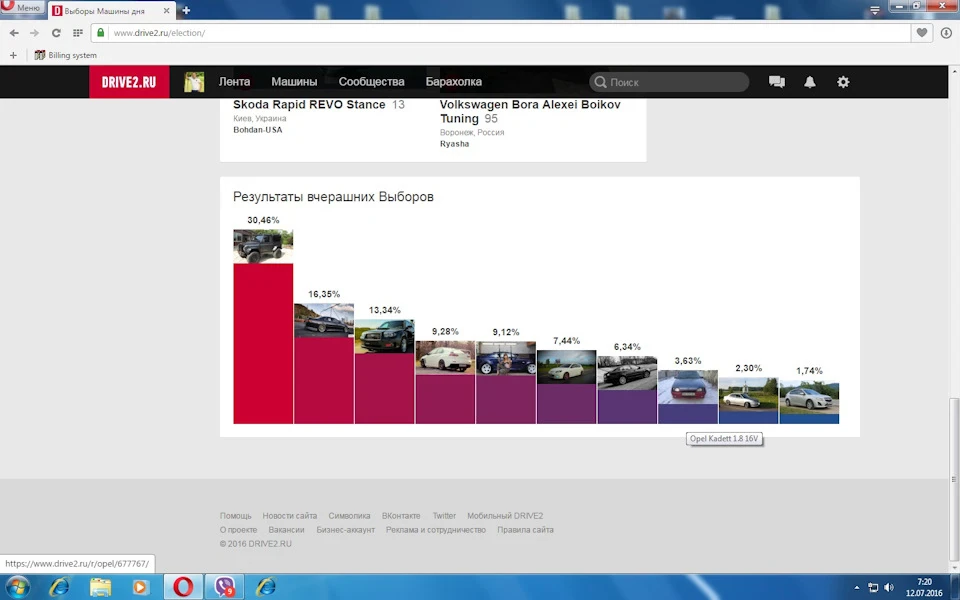Reload the page with the refresh icon

click(x=56, y=33)
